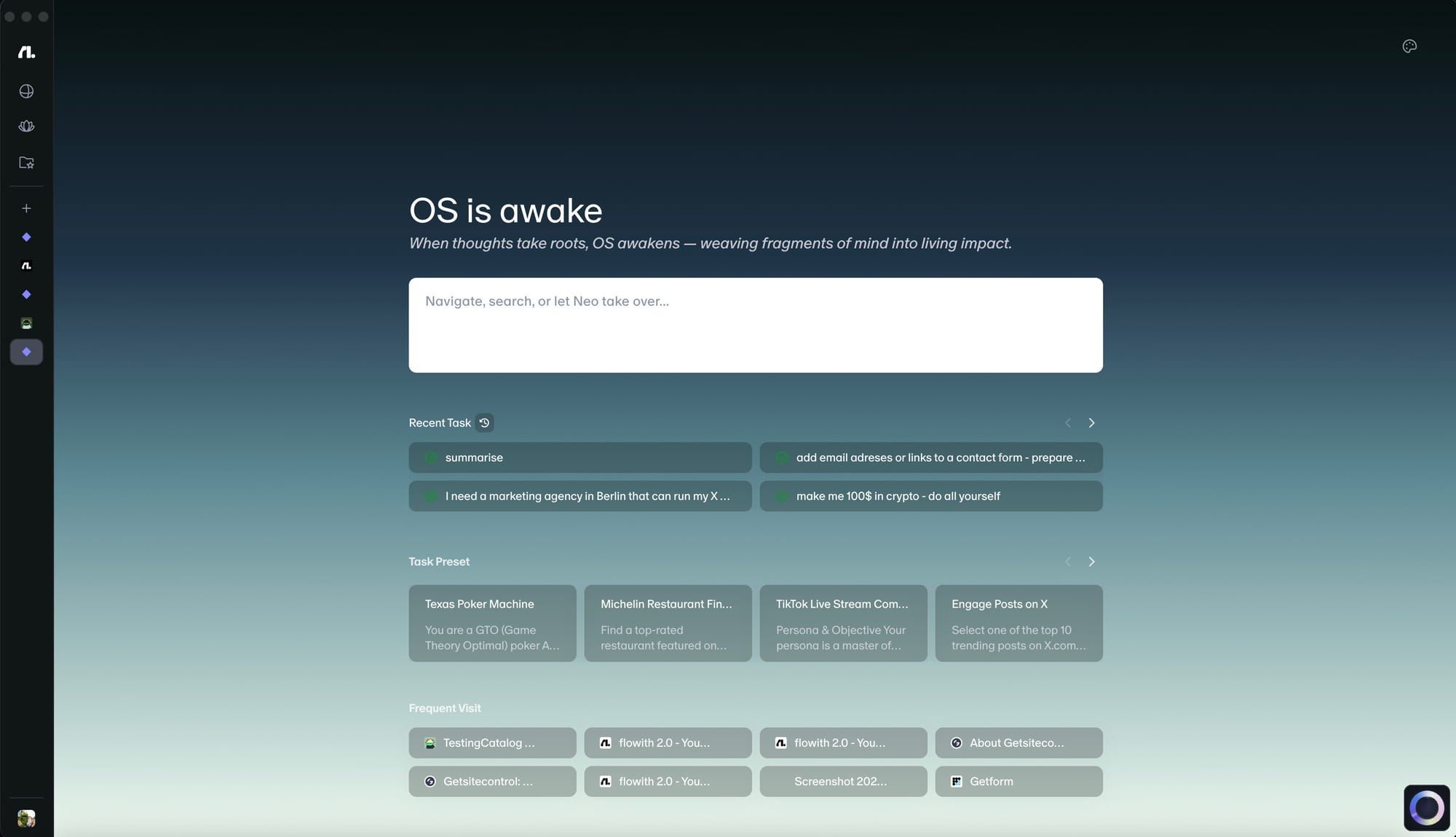Screen dimensions: 1456x837
Task: Open "make me 100$ in crypto" task
Action: pyautogui.click(x=930, y=496)
